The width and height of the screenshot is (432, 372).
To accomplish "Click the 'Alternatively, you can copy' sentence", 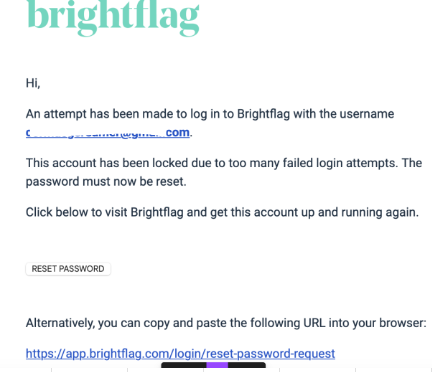I will click(226, 323).
